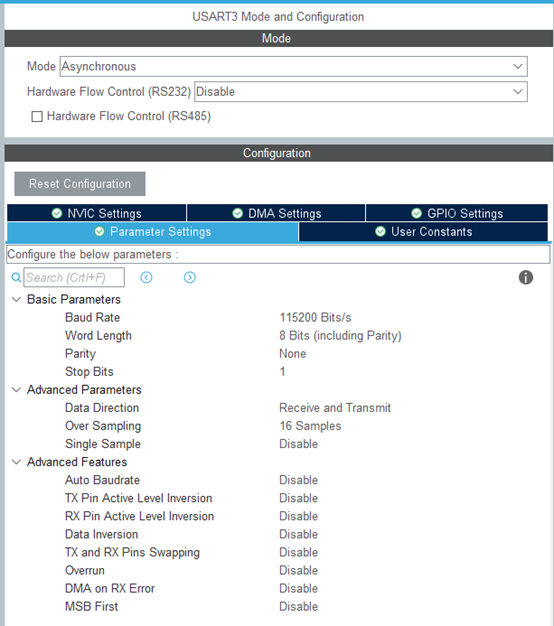
Task: Click the Reset Configuration button
Action: tap(80, 184)
